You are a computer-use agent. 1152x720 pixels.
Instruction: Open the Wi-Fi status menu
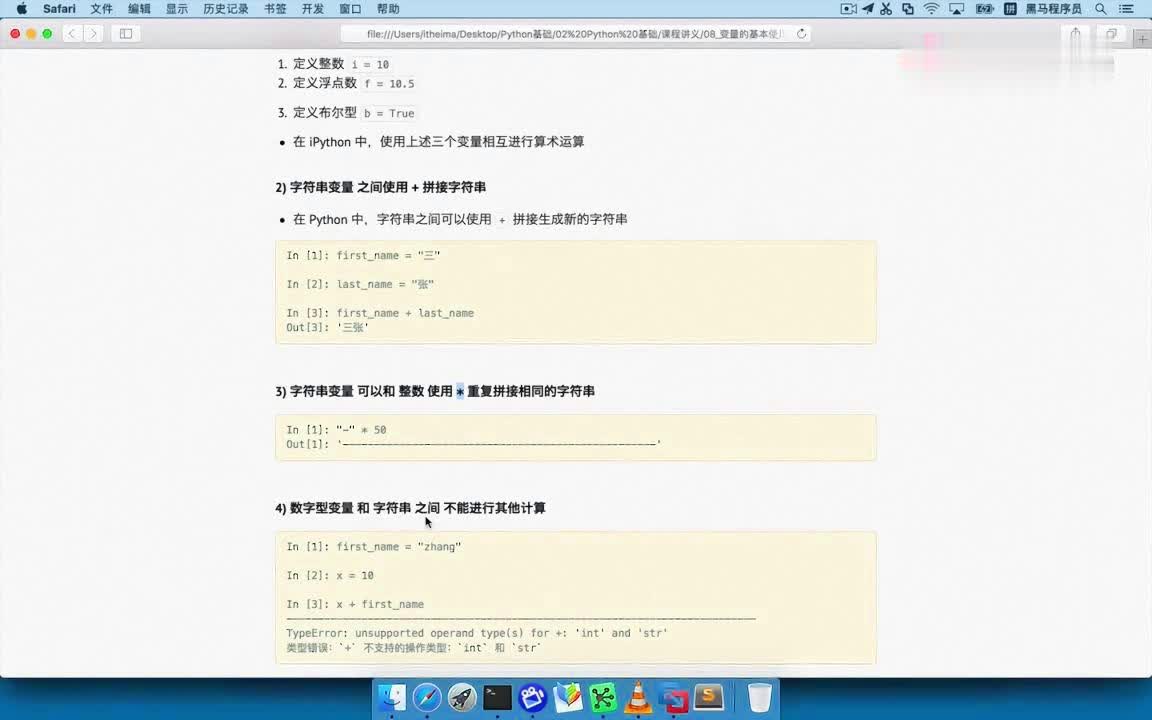[x=932, y=9]
